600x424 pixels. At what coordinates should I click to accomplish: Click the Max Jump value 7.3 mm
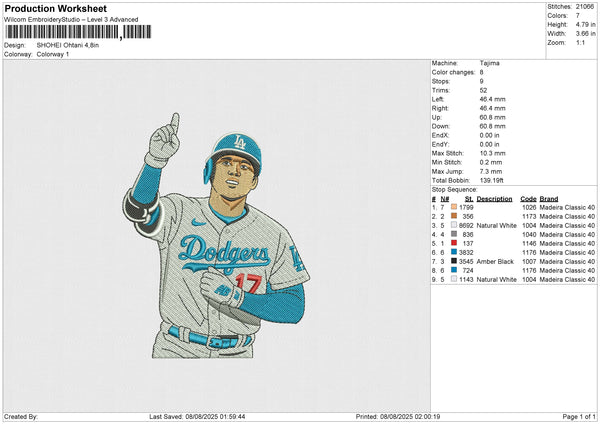pyautogui.click(x=491, y=171)
